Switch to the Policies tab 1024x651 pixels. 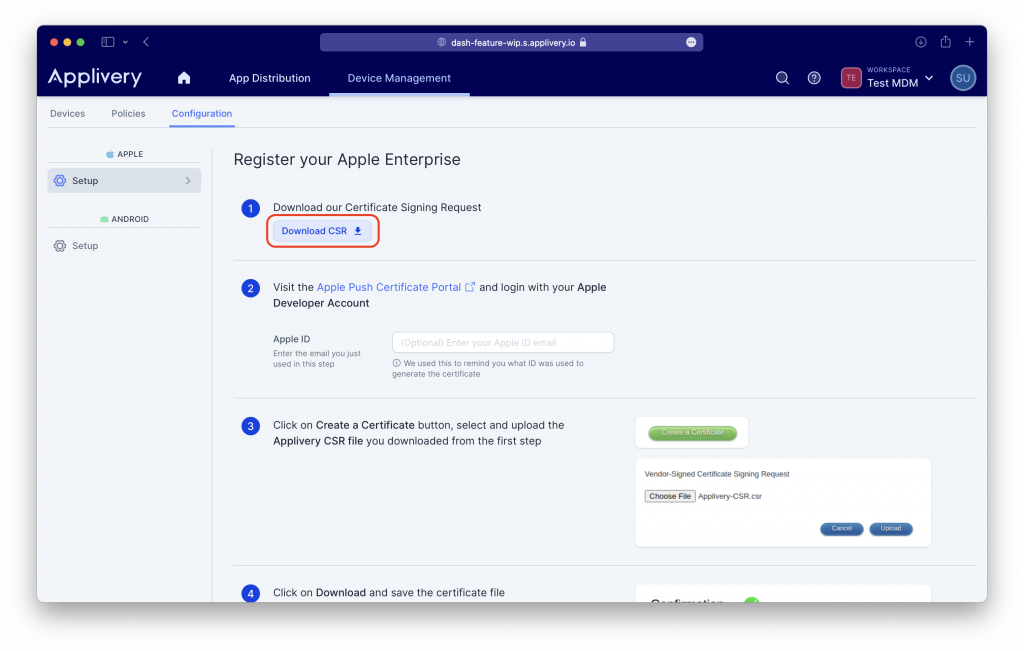click(x=128, y=114)
